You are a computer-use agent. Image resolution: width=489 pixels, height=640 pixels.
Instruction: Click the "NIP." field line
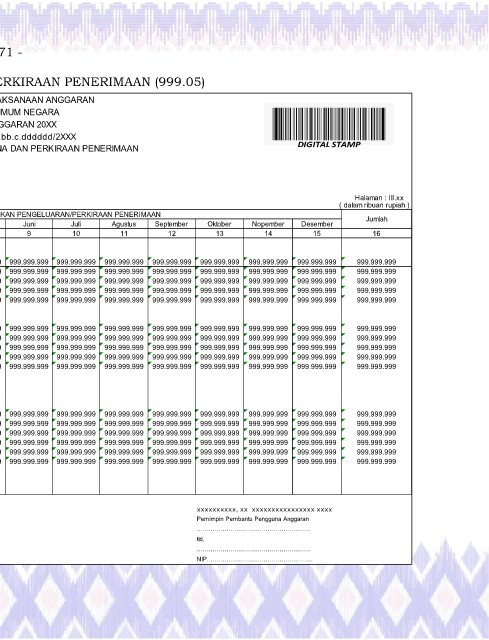(x=253, y=559)
